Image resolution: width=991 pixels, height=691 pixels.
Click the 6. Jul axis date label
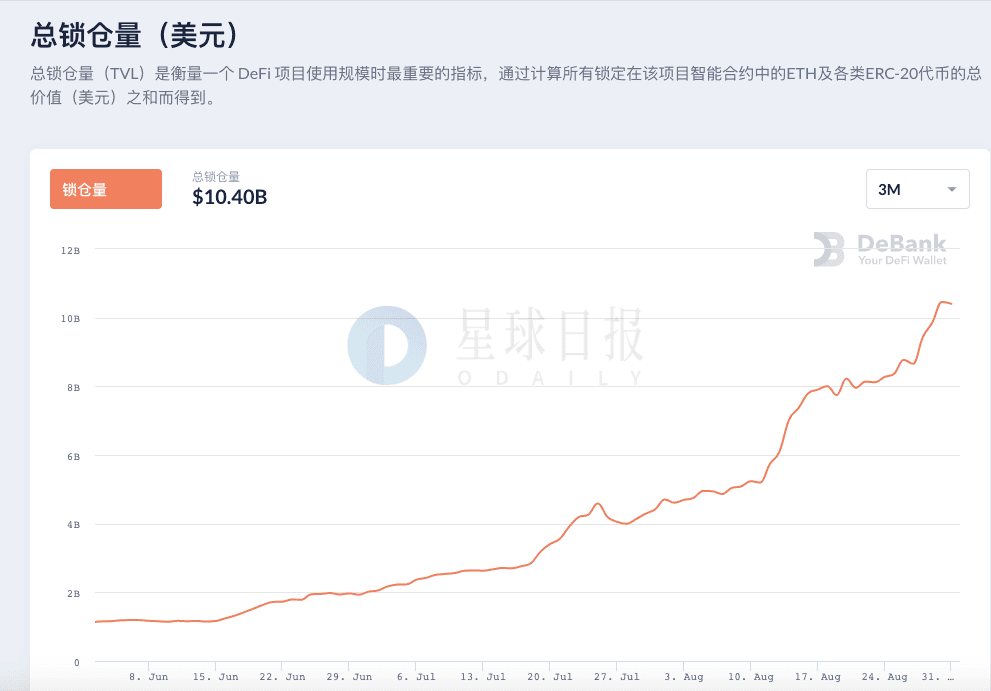416,676
